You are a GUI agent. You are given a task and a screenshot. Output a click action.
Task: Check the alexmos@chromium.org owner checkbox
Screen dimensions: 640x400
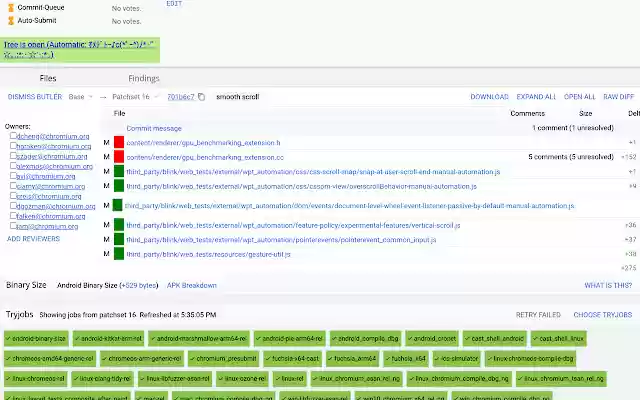tap(13, 166)
